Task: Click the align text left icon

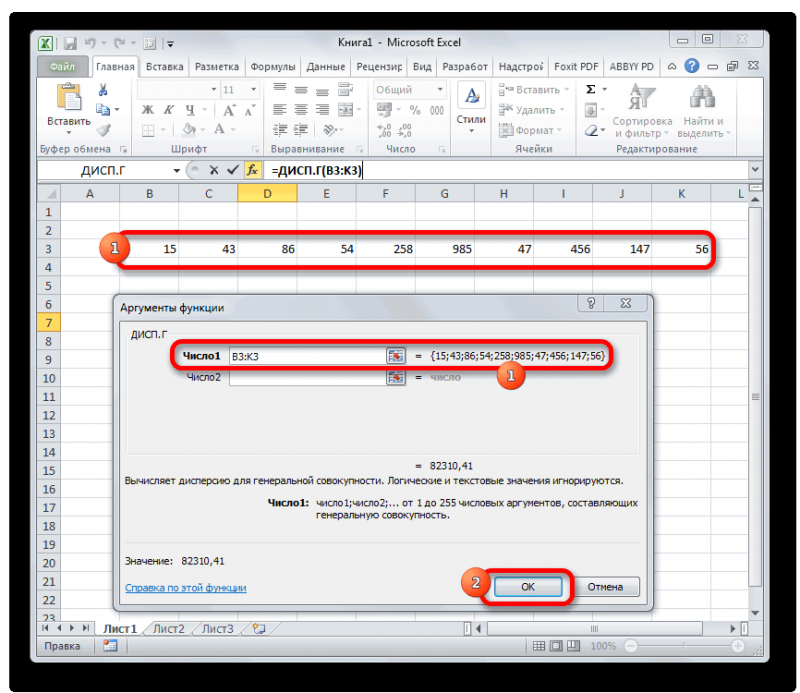Action: coord(280,110)
